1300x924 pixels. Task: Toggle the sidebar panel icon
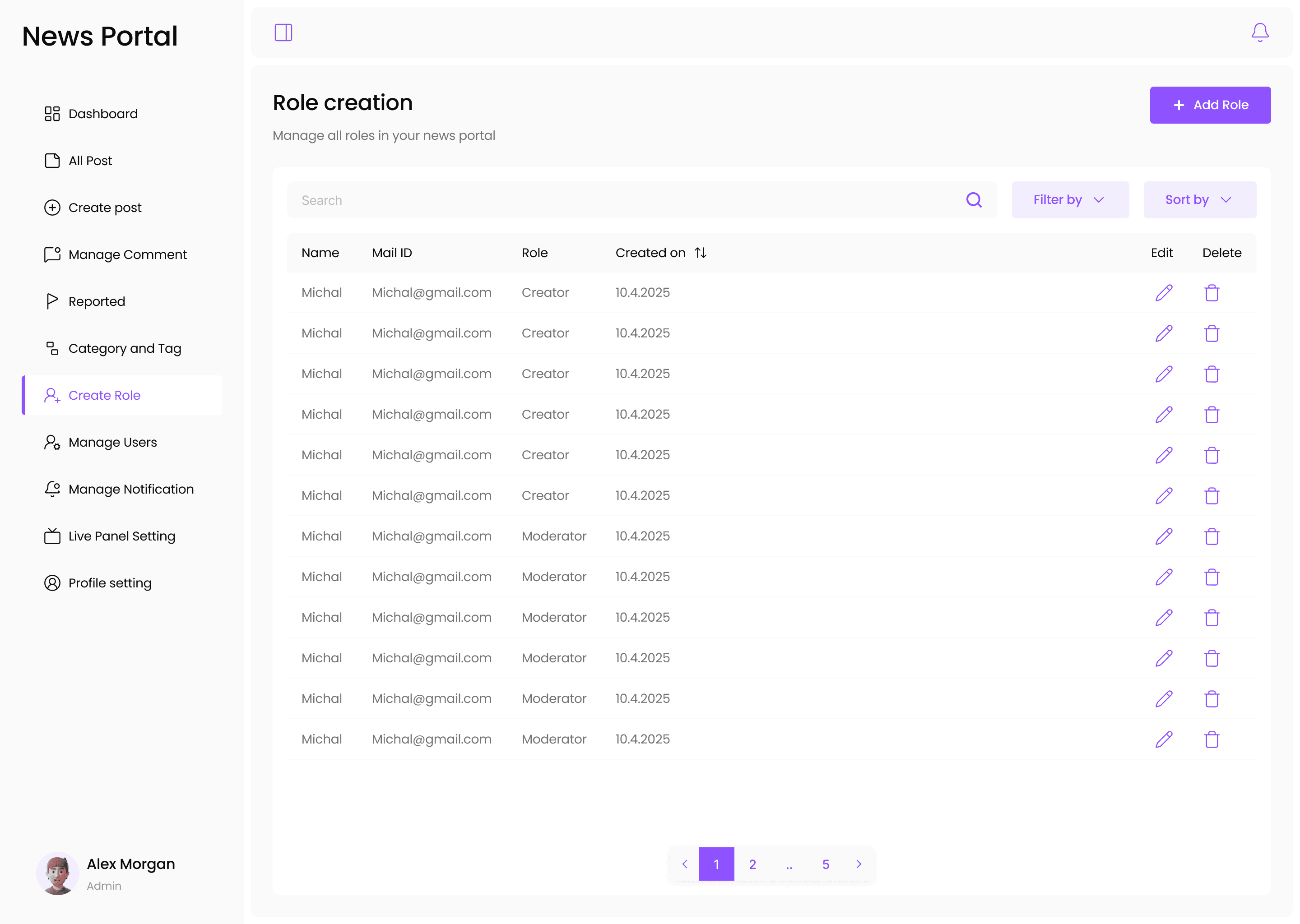(x=283, y=32)
